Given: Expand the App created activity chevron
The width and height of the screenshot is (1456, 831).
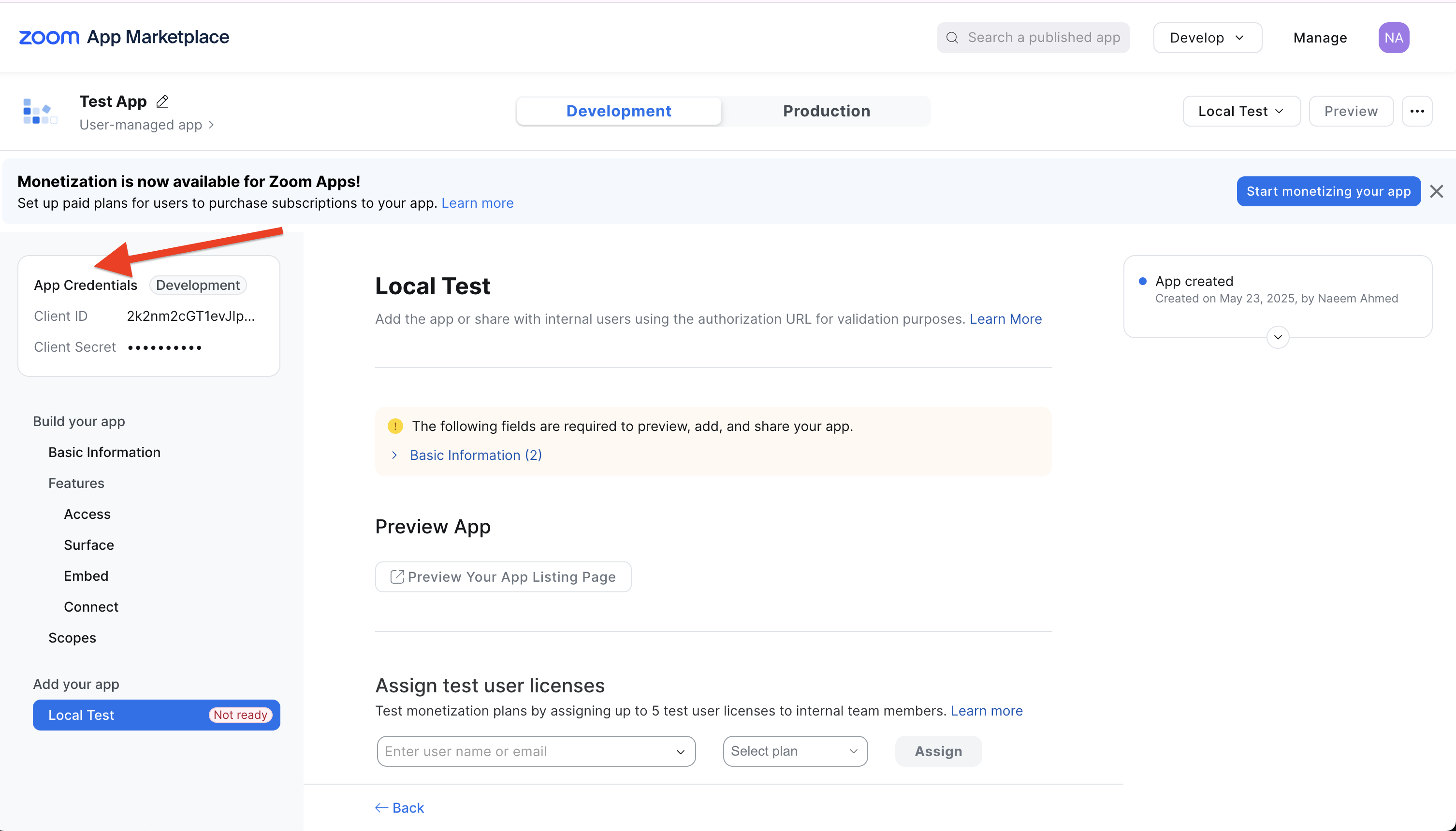Looking at the screenshot, I should 1277,337.
